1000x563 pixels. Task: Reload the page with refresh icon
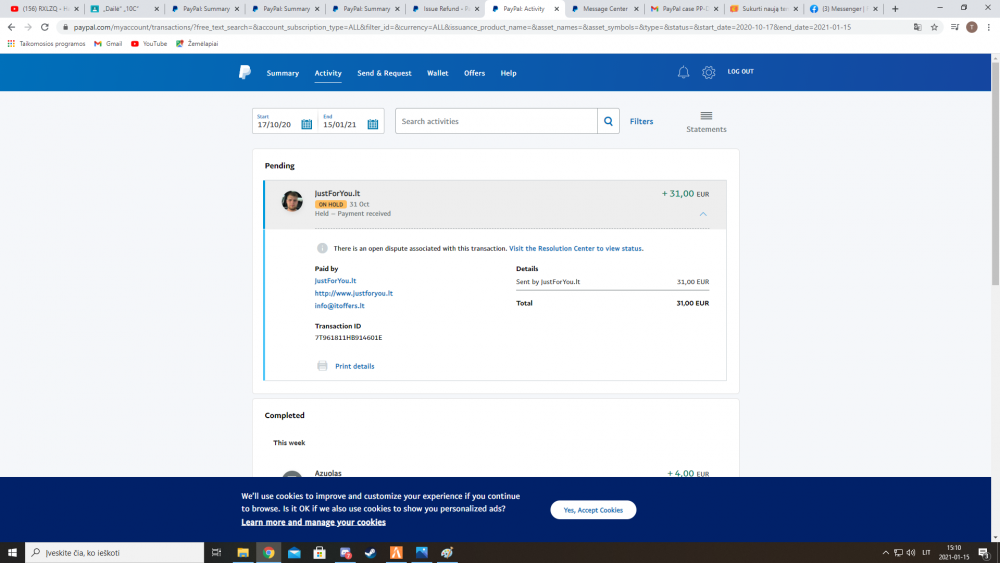[x=45, y=27]
